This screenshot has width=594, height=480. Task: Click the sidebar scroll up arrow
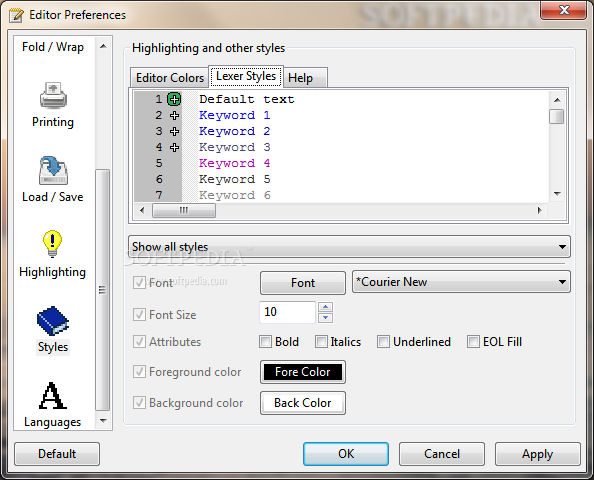click(103, 47)
